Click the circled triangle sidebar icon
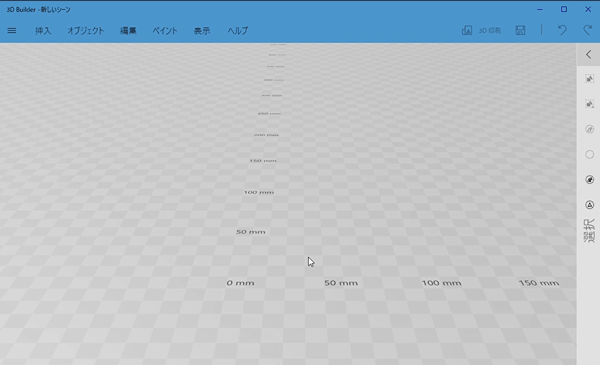The width and height of the screenshot is (600, 365). [589, 205]
